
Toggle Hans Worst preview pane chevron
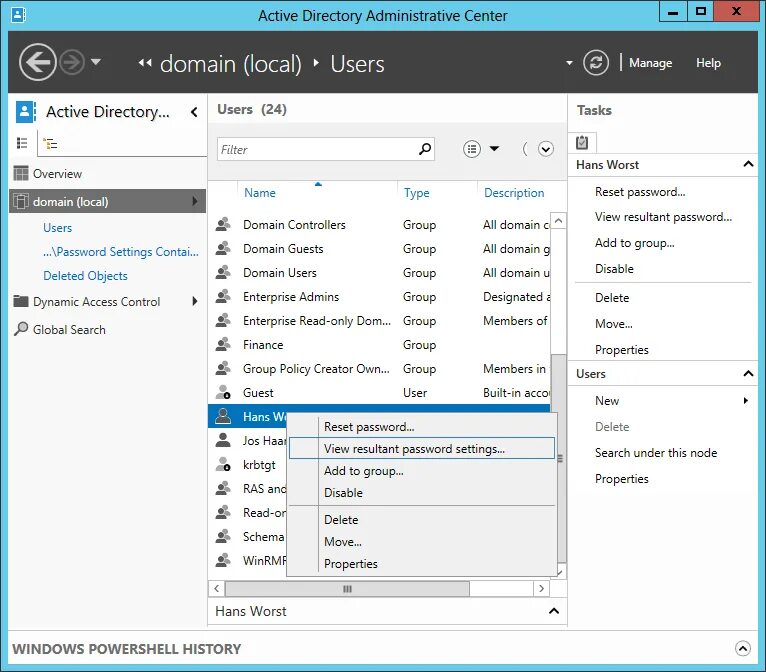tap(553, 611)
